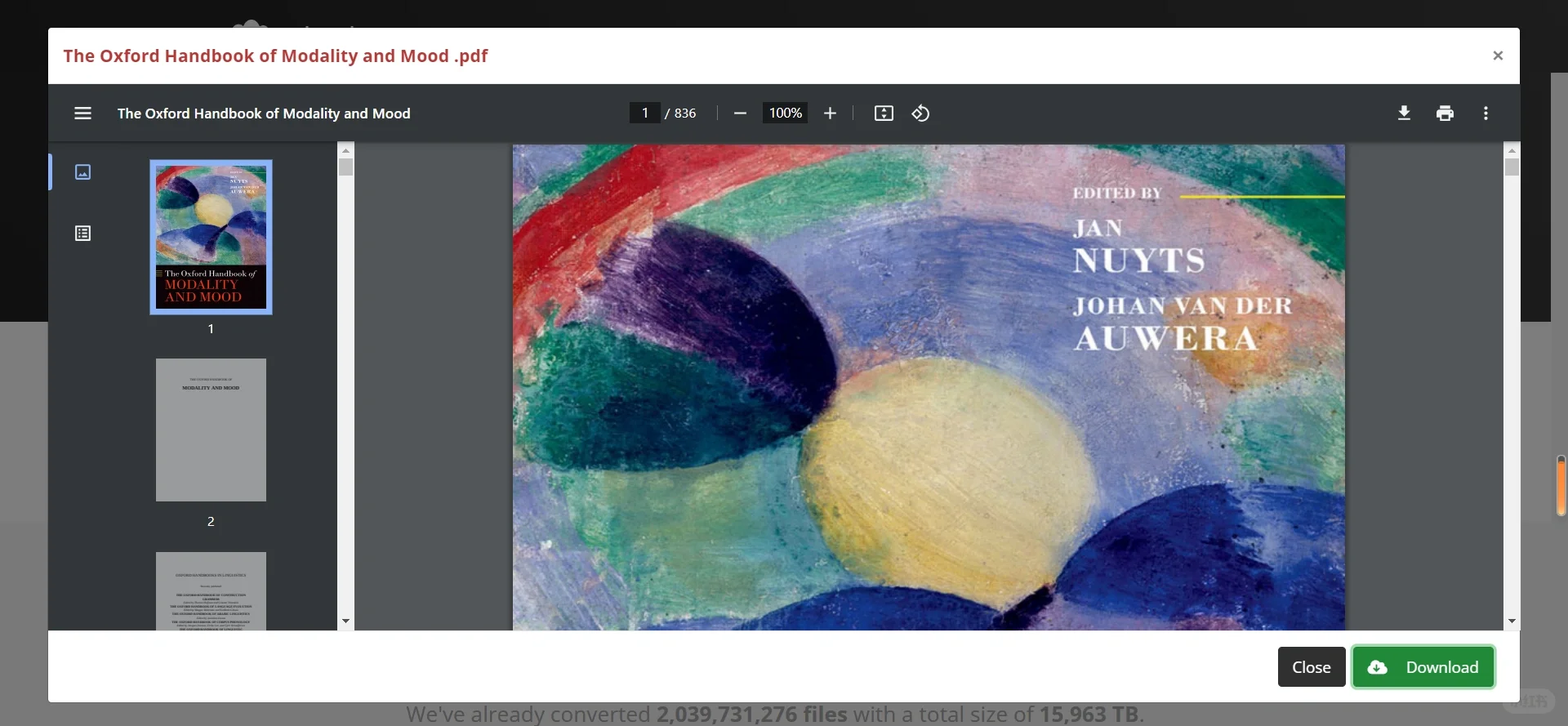The width and height of the screenshot is (1568, 726).
Task: Edit the current page number field
Action: click(x=645, y=113)
